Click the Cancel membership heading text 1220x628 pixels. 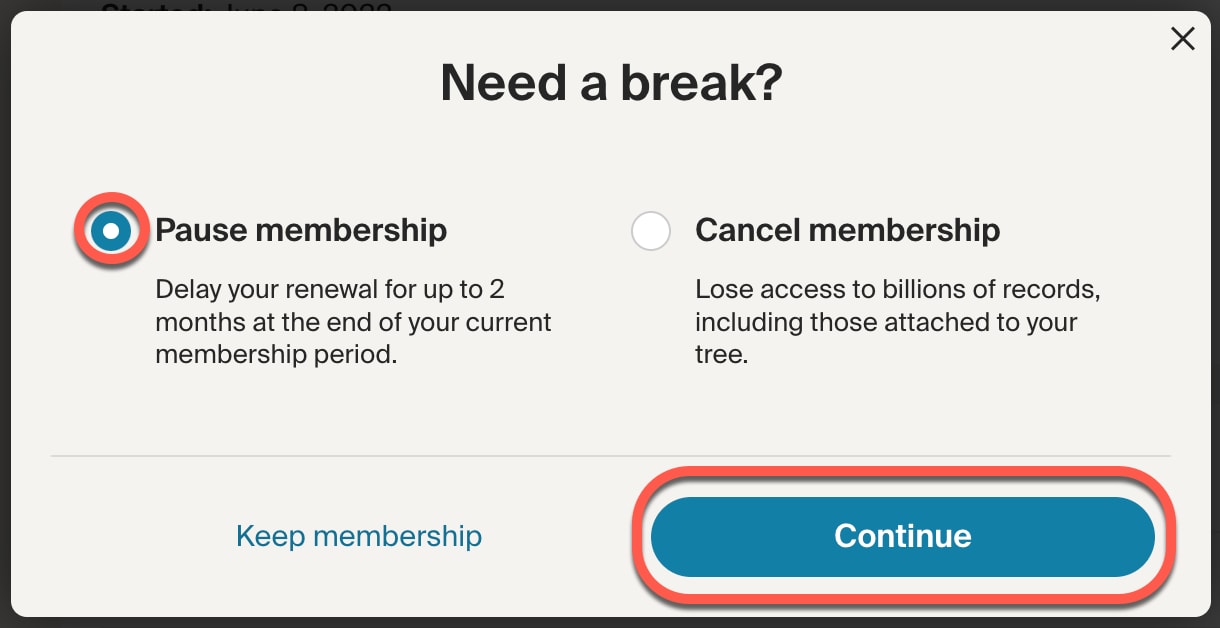click(847, 230)
